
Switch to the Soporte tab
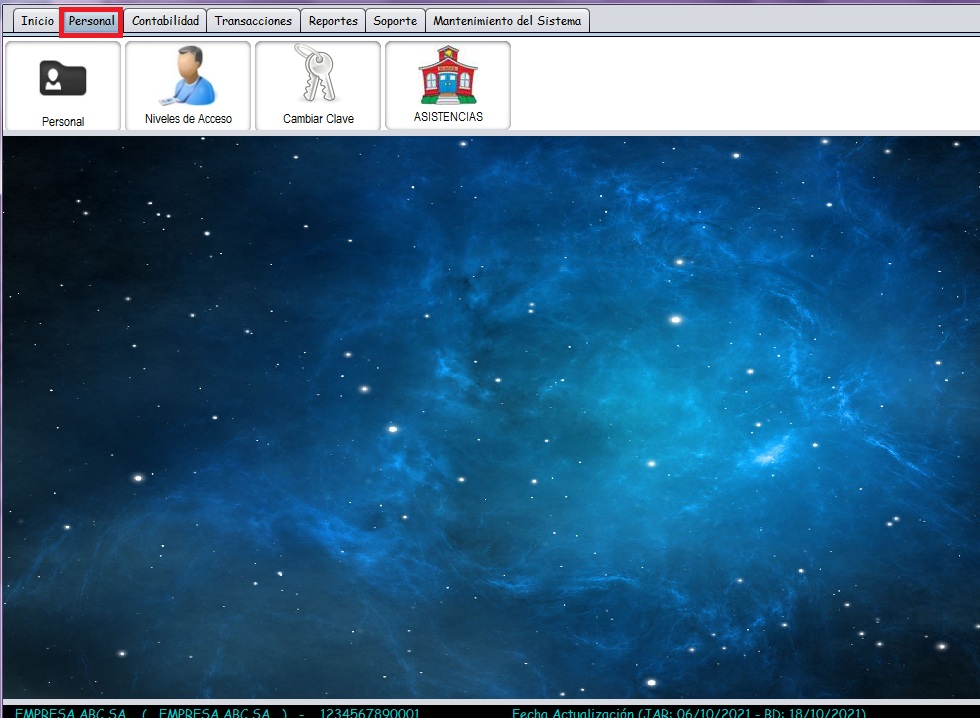395,21
